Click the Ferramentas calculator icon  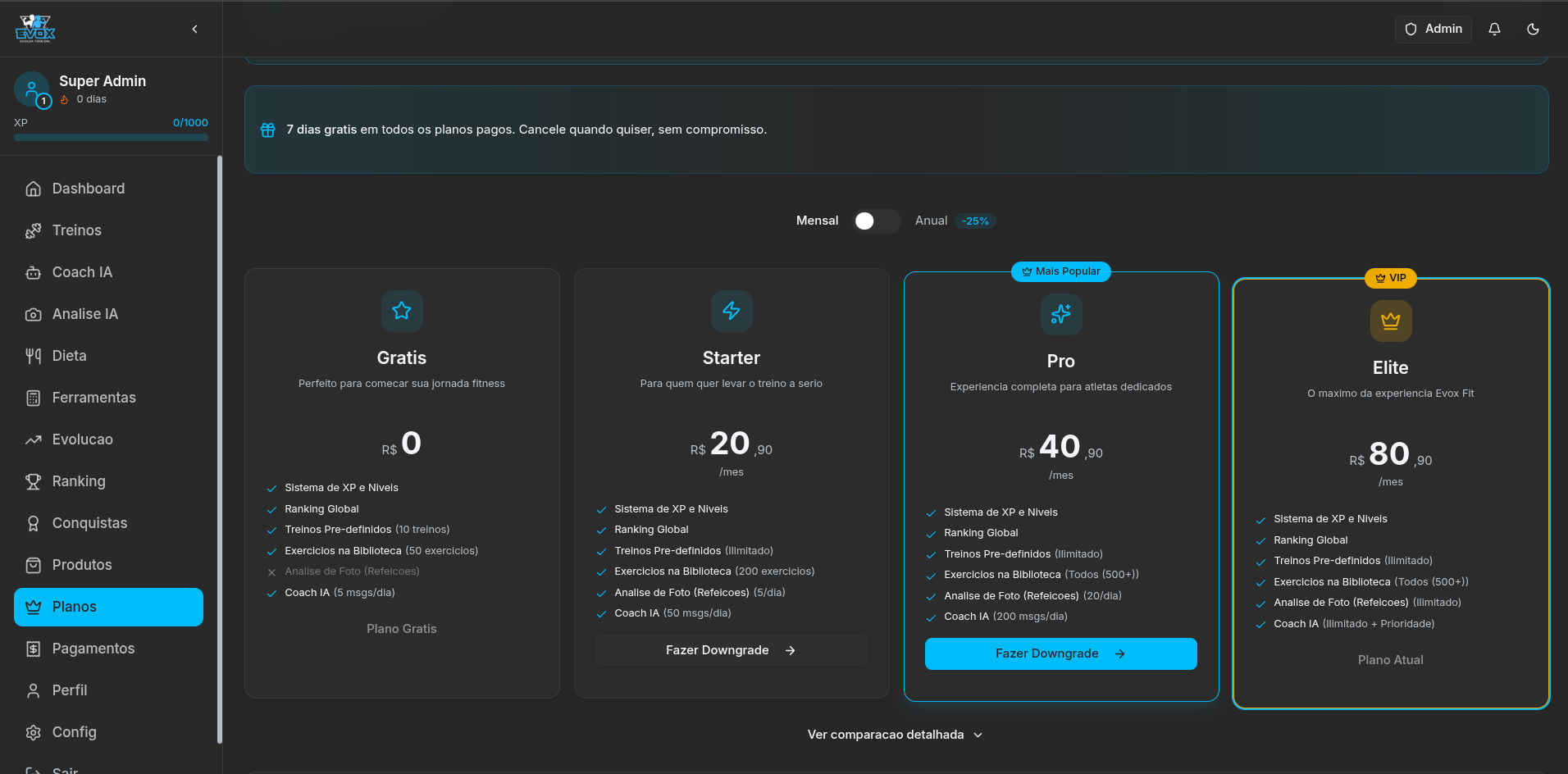(x=33, y=398)
